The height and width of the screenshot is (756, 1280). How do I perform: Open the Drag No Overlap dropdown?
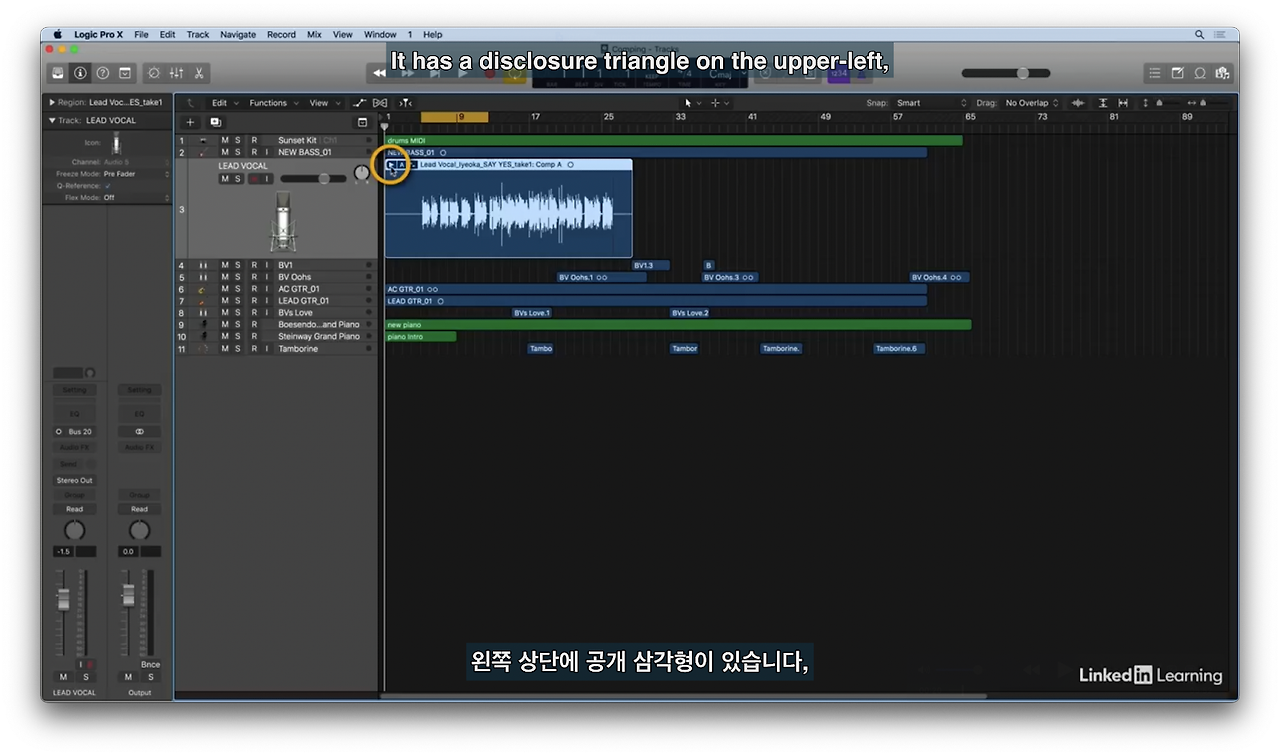pos(1032,103)
